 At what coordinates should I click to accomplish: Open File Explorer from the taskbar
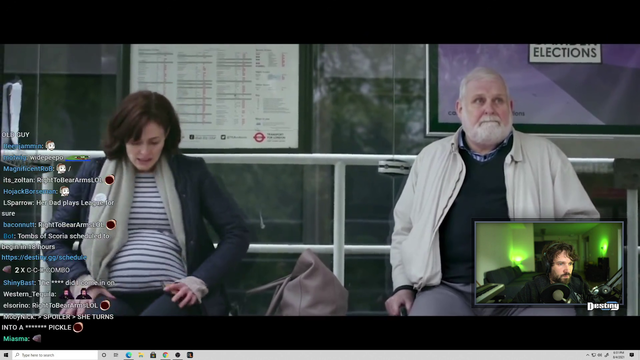[x=141, y=355]
